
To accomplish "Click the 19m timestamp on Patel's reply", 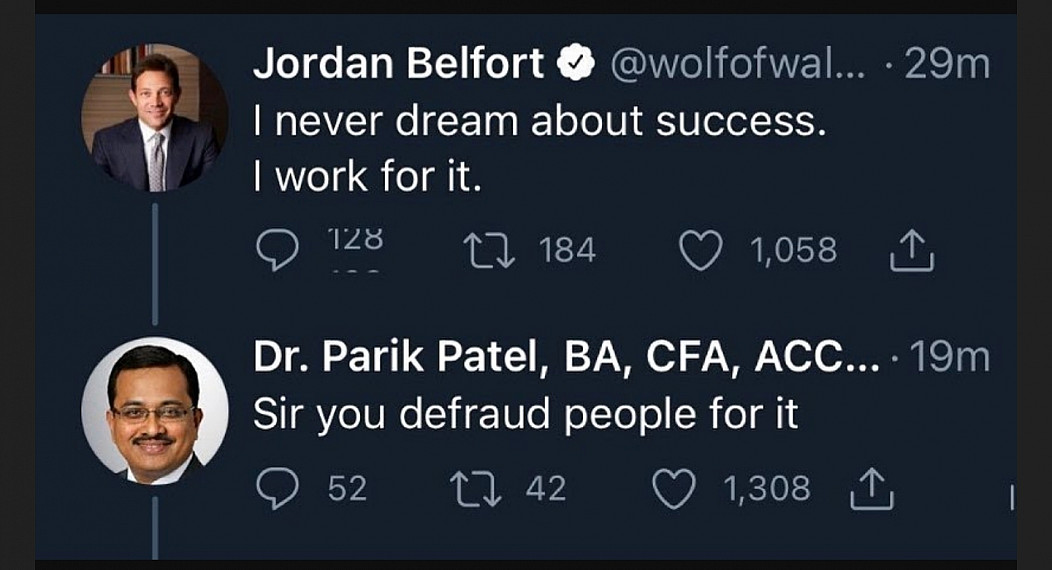I will (x=948, y=357).
